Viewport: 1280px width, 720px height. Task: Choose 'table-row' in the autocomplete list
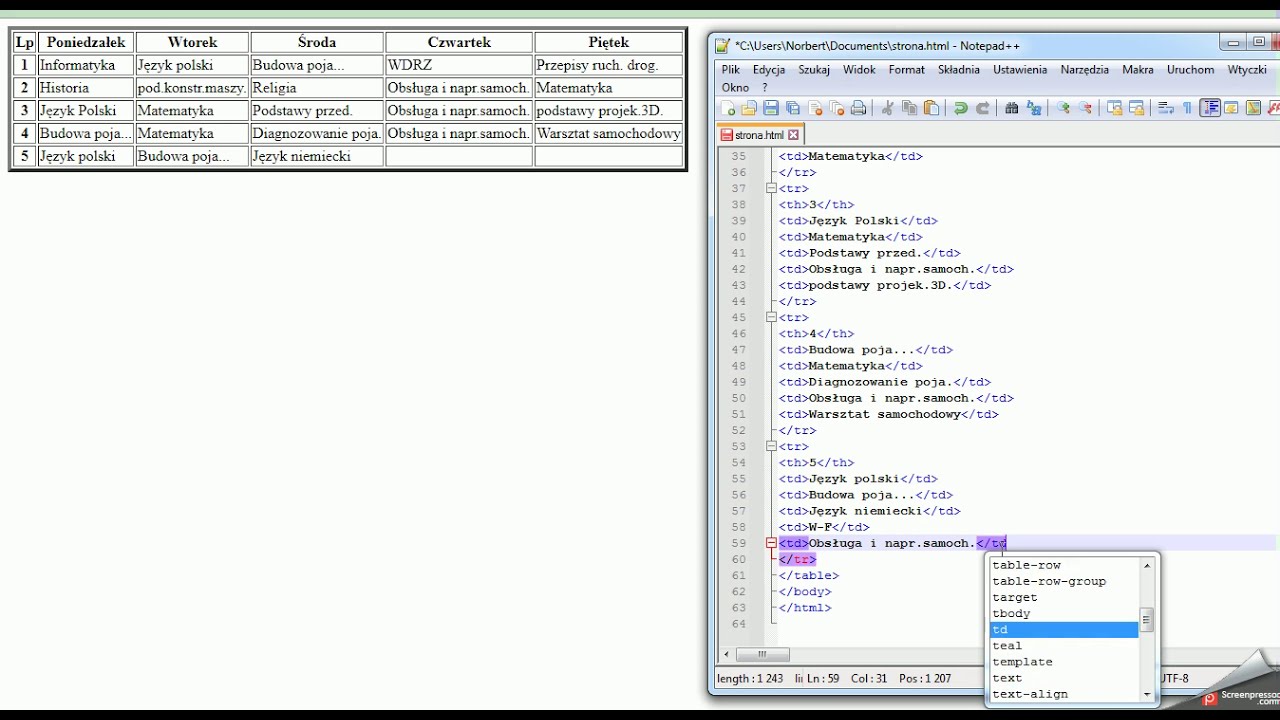[1064, 565]
